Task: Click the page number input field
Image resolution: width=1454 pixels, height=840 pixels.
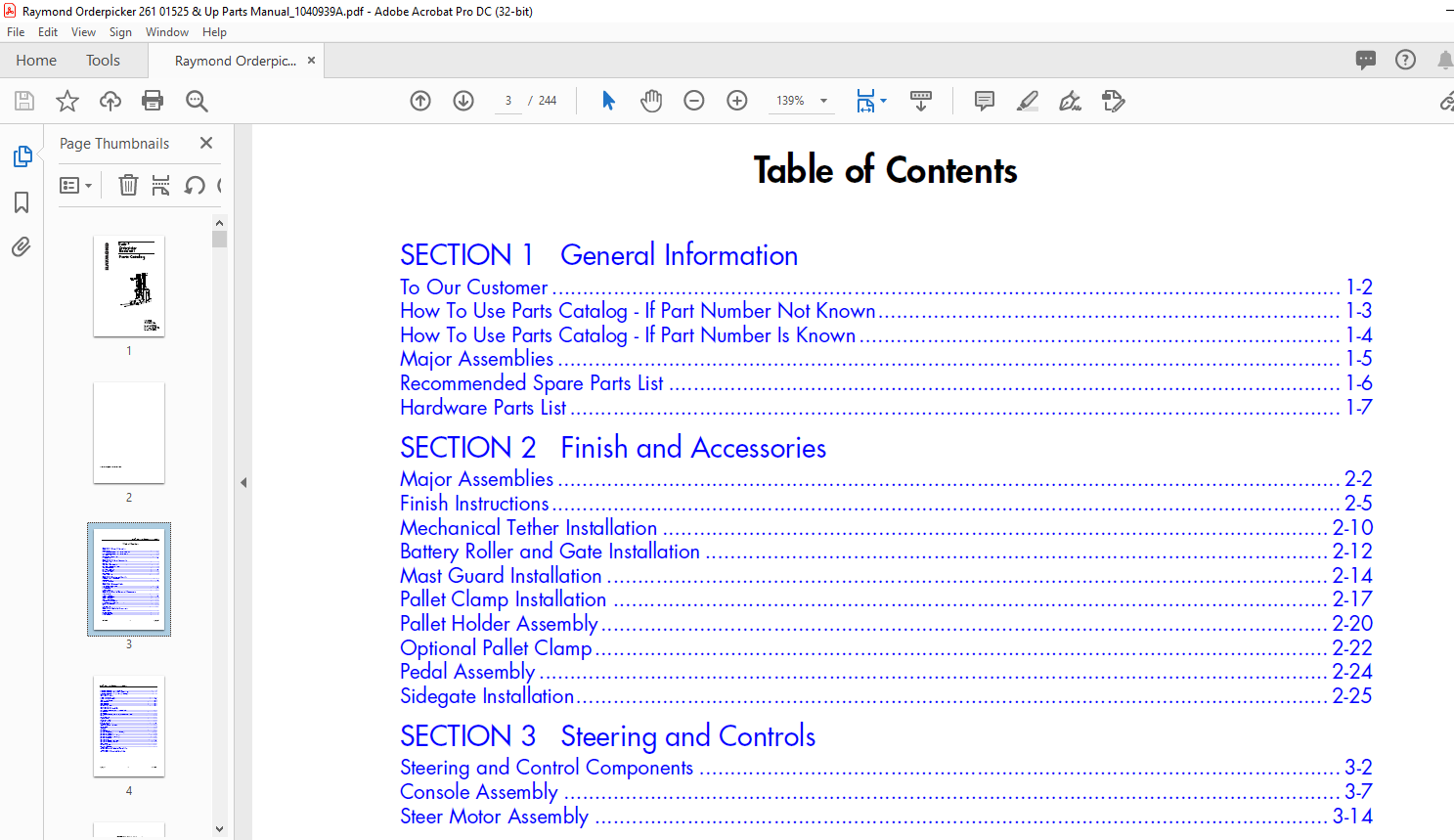Action: pos(508,101)
